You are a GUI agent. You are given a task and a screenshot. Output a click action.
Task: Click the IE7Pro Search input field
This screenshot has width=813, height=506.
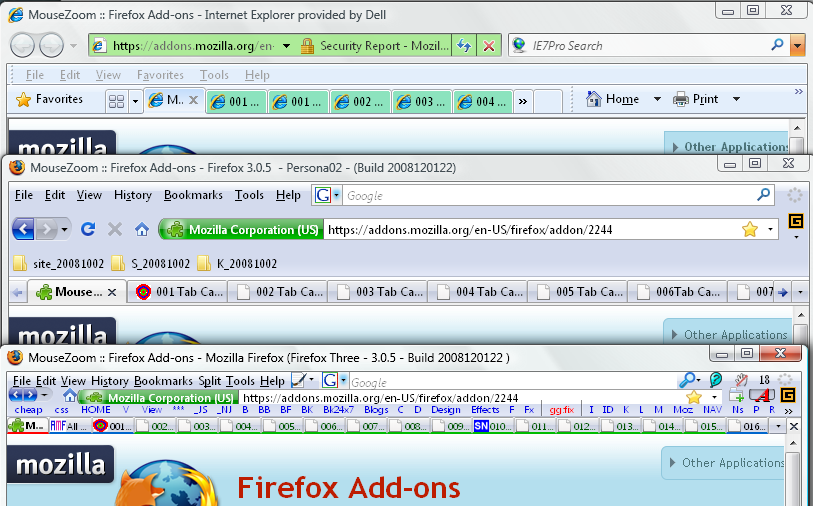tap(649, 46)
